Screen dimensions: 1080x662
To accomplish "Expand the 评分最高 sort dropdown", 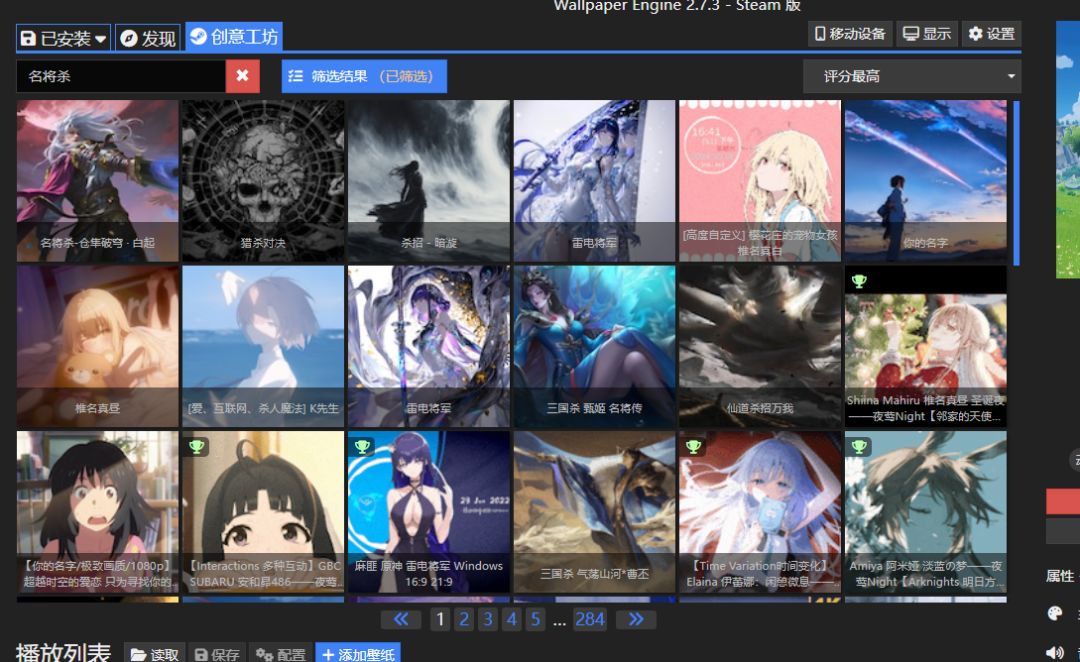I will [912, 76].
